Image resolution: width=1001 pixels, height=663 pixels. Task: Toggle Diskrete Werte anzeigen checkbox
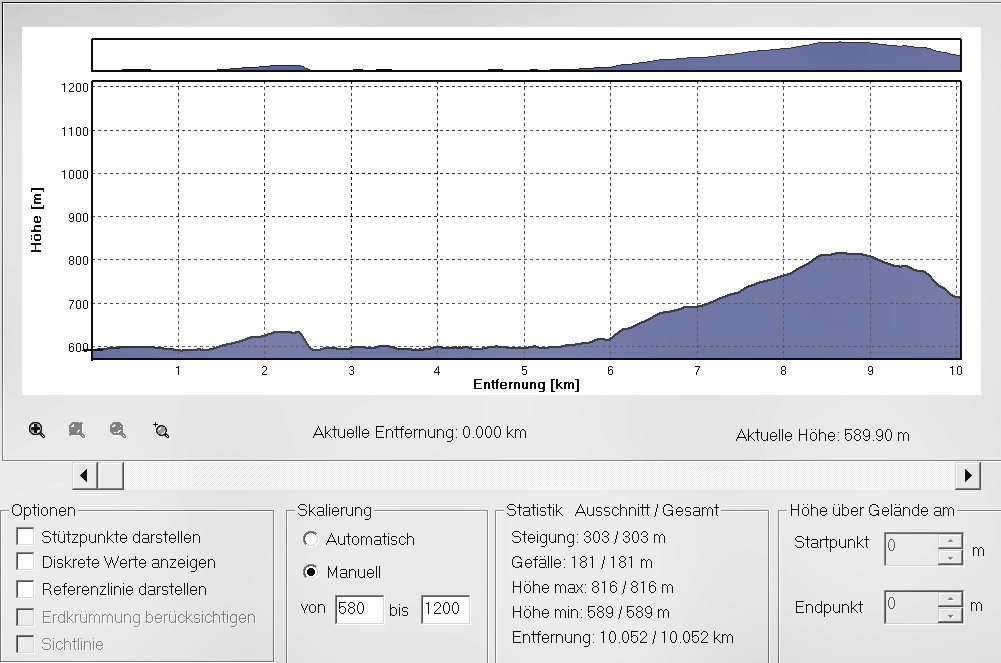pyautogui.click(x=26, y=563)
